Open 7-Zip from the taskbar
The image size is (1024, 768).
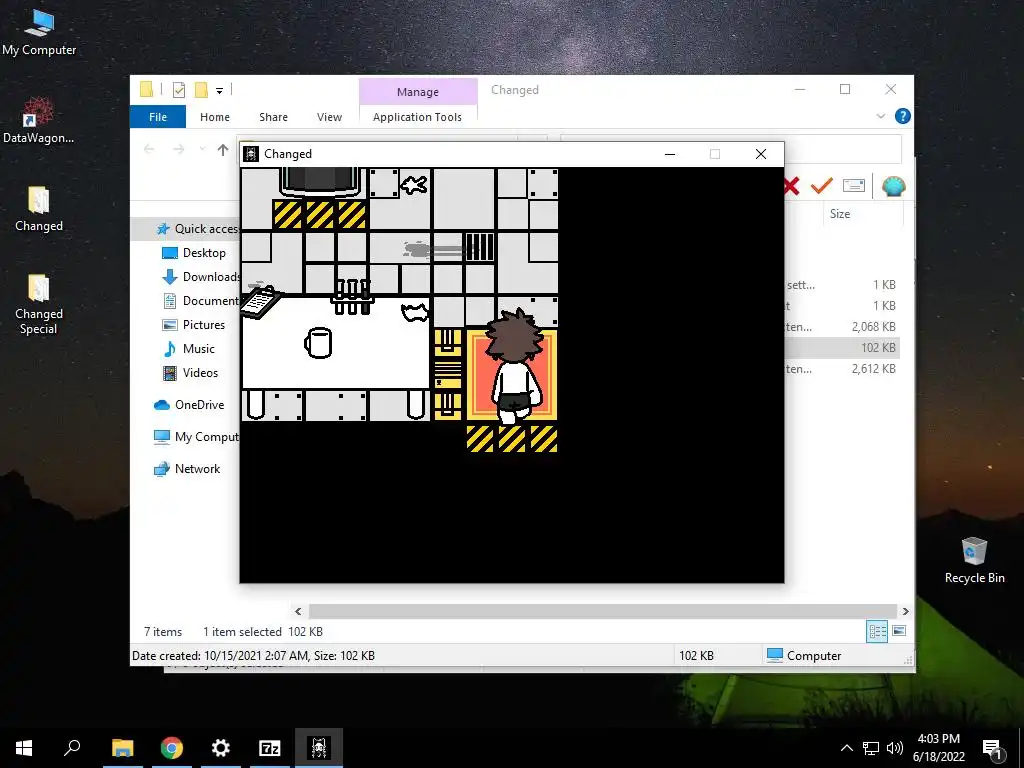[x=270, y=748]
